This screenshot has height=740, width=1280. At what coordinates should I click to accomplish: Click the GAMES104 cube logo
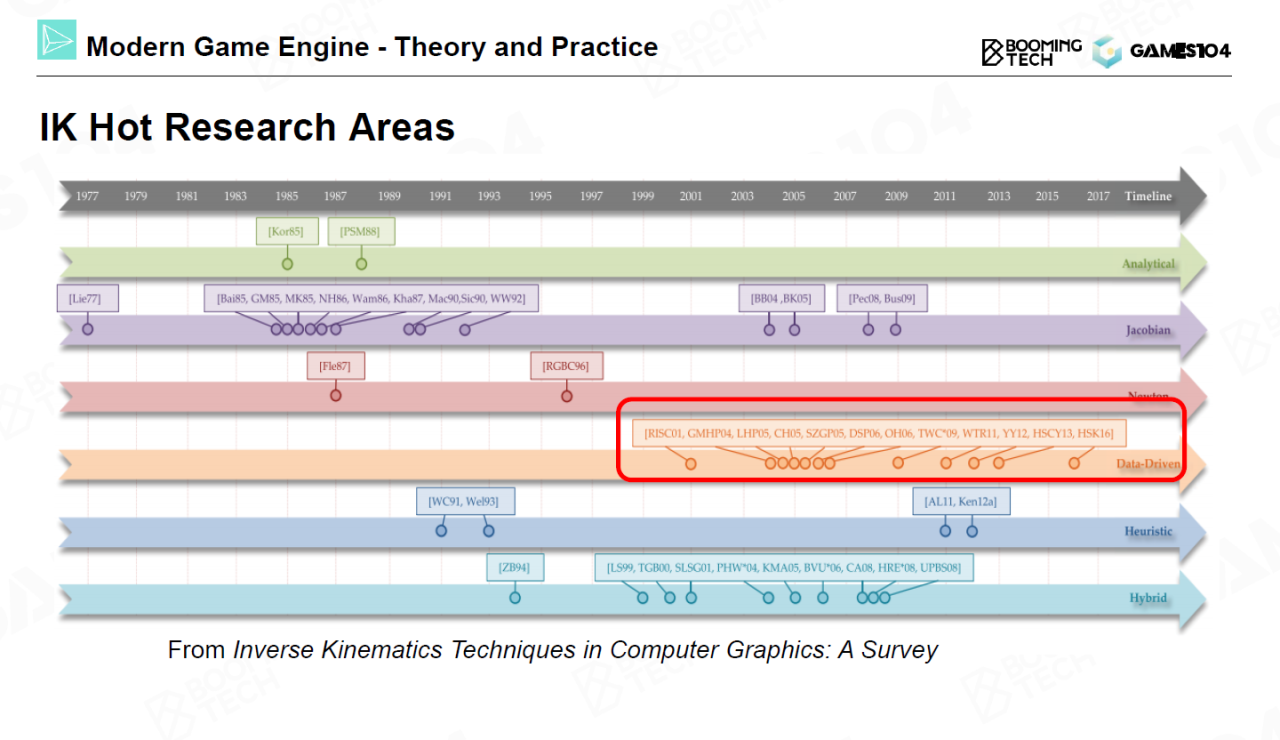coord(1107,52)
